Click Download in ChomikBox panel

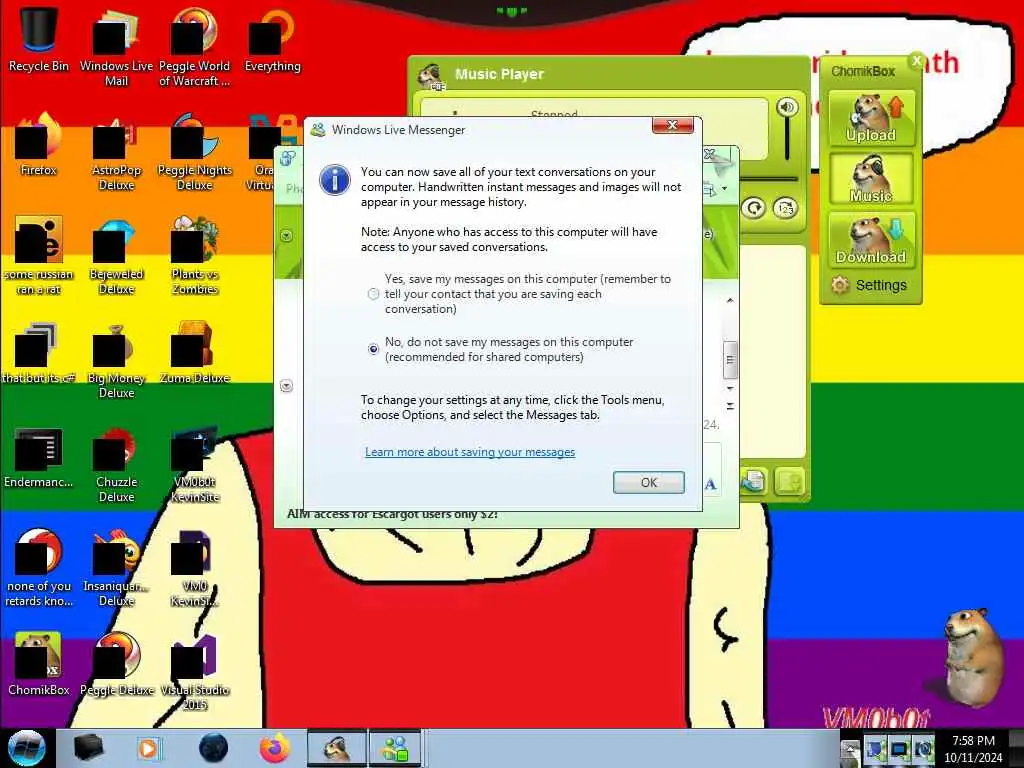pyautogui.click(x=871, y=240)
